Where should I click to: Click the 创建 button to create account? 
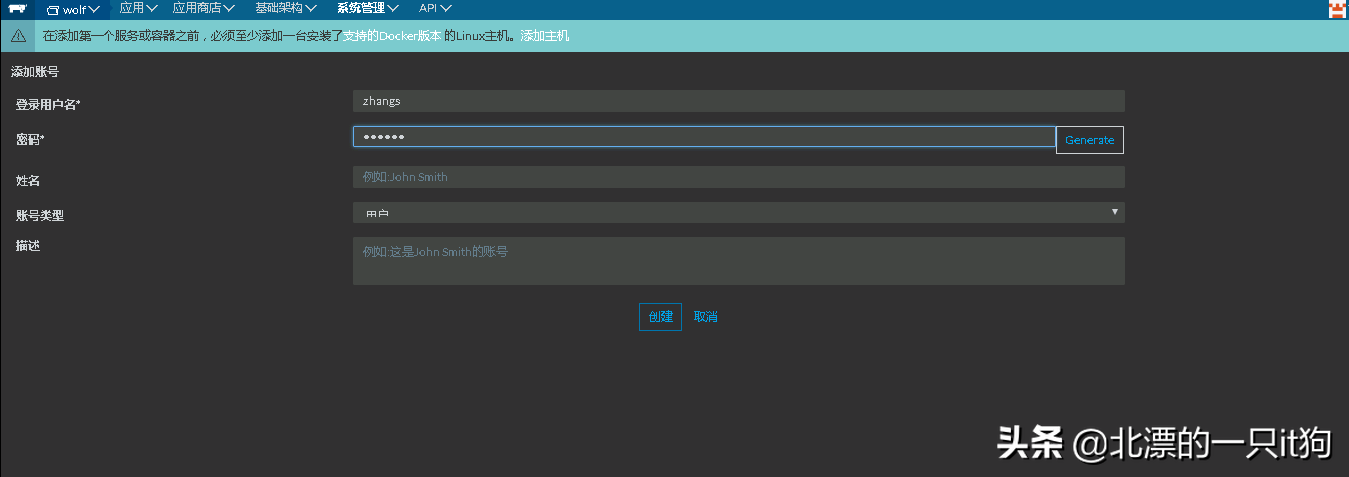point(660,317)
